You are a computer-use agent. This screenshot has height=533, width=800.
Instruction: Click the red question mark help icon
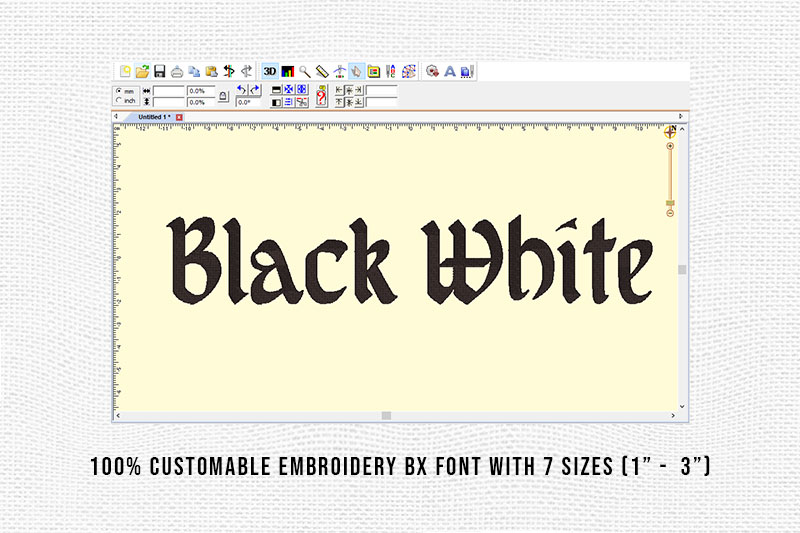point(321,96)
